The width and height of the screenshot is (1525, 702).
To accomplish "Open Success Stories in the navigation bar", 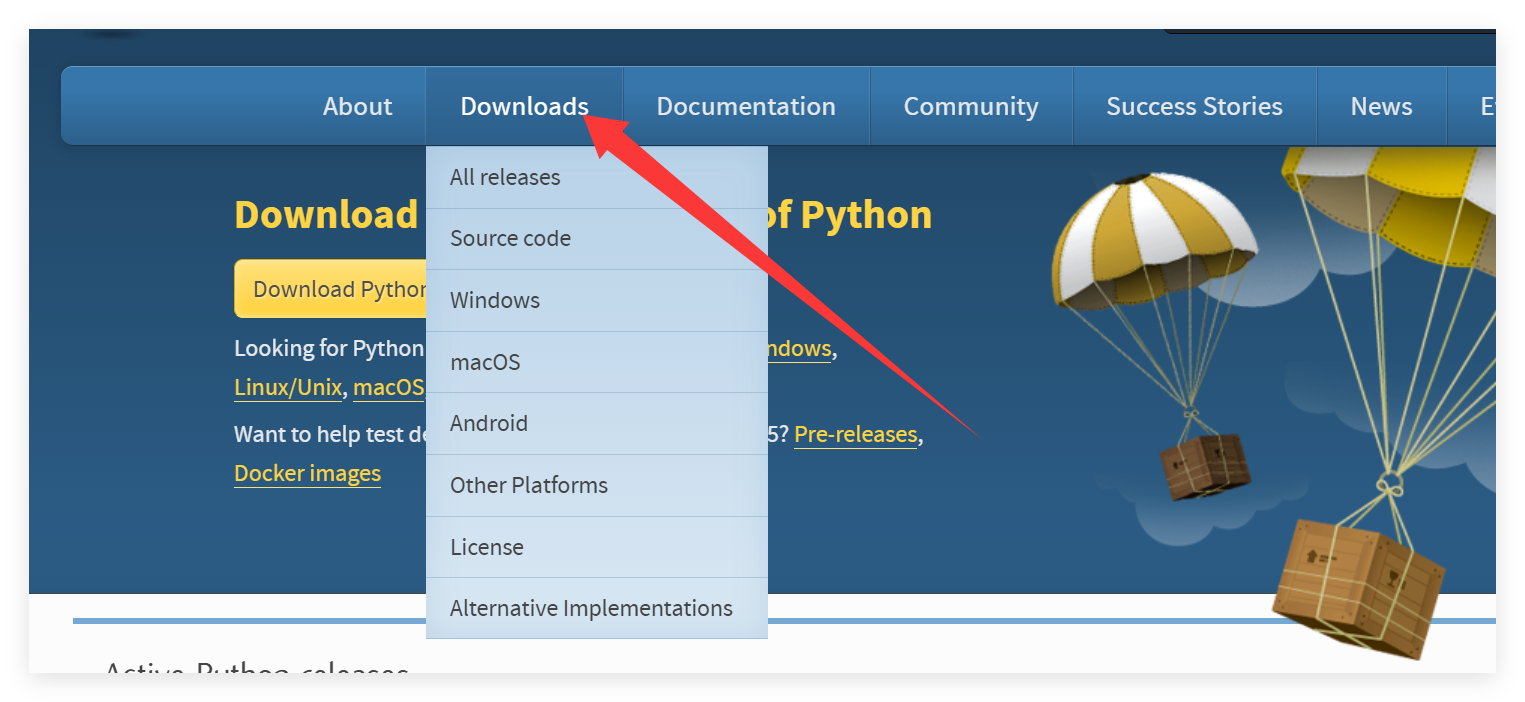I will point(1194,106).
